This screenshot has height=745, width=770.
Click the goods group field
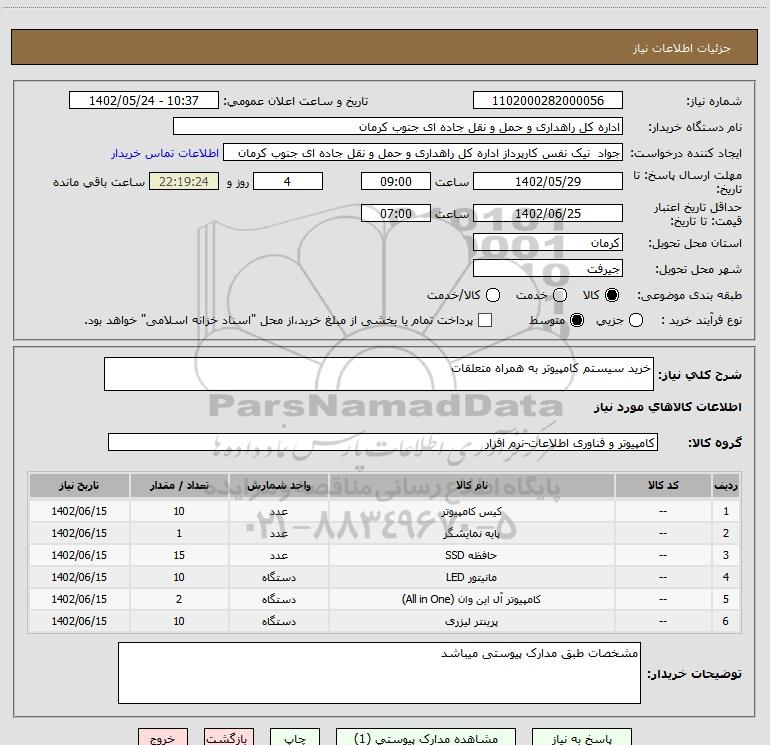(383, 442)
